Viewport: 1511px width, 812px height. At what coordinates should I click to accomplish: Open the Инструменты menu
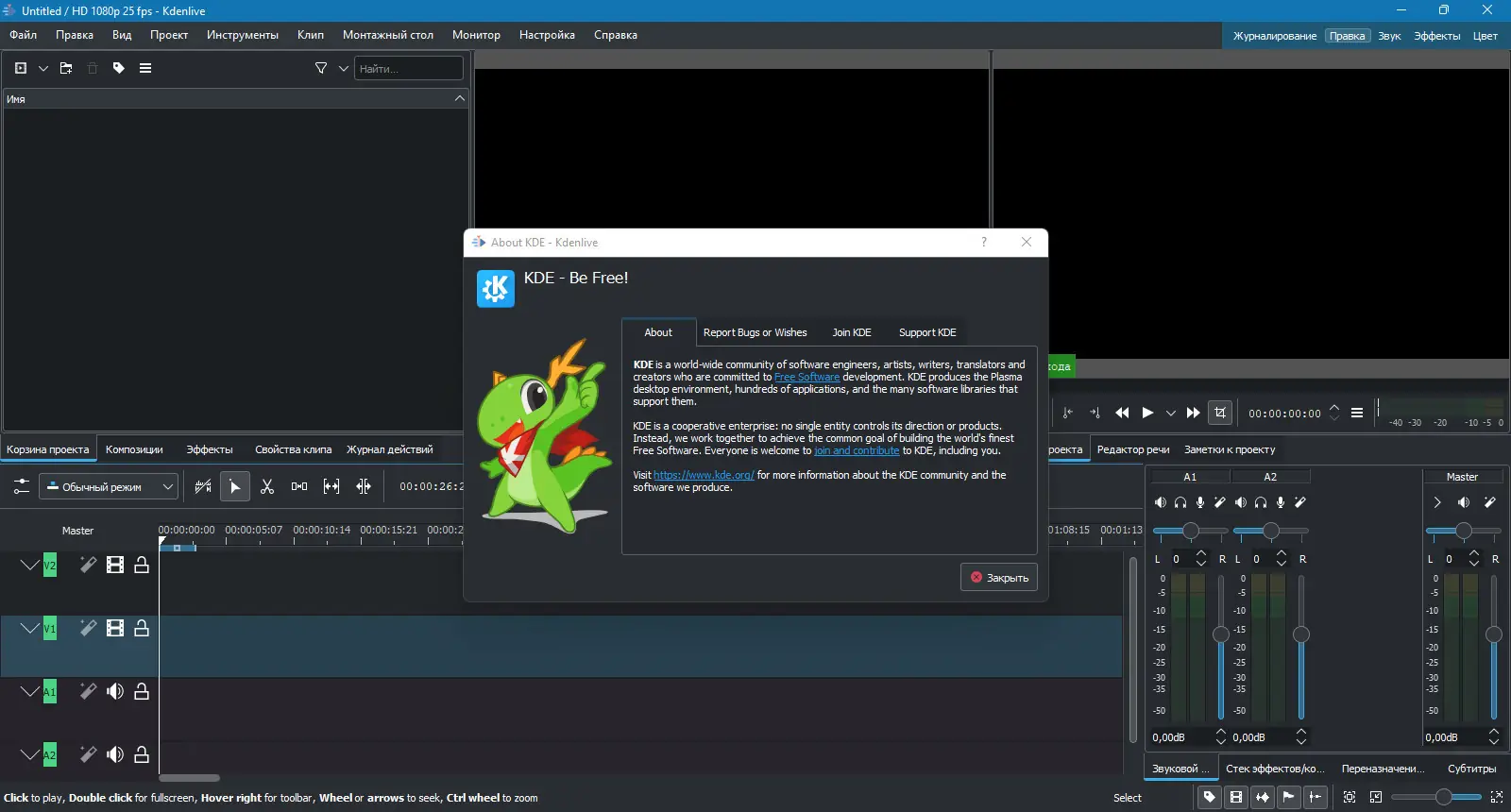(243, 35)
